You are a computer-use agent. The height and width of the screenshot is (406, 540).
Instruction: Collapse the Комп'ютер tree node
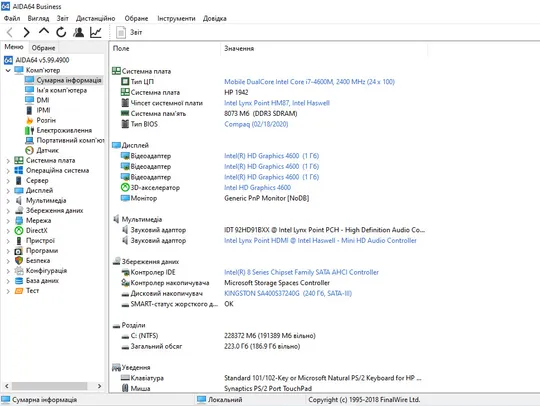tap(8, 70)
